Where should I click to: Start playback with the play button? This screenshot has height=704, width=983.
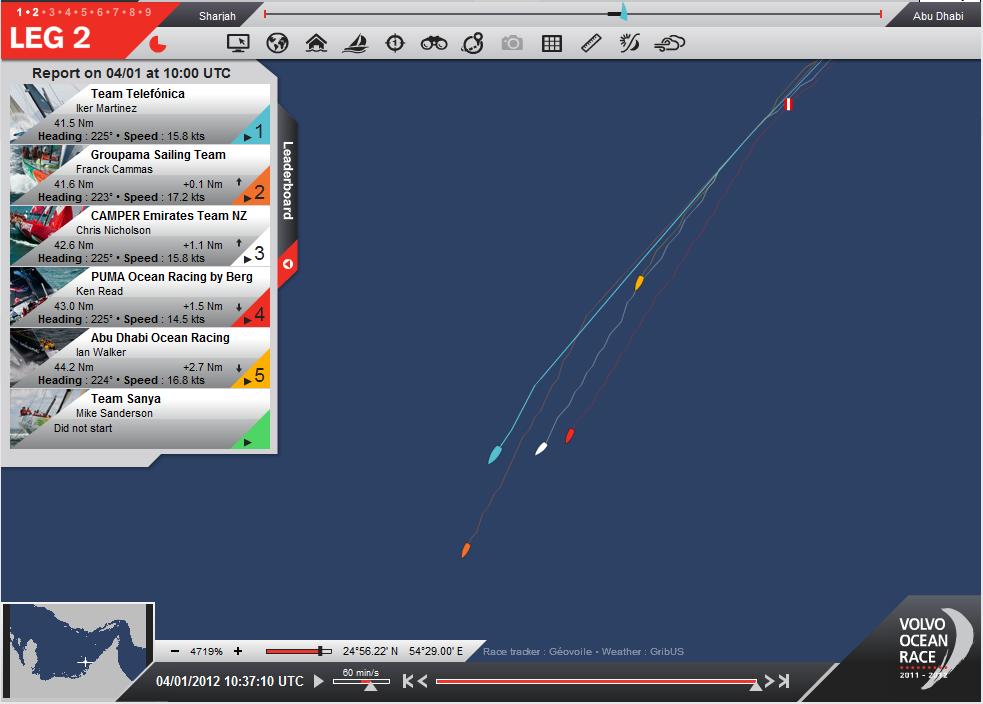[318, 681]
